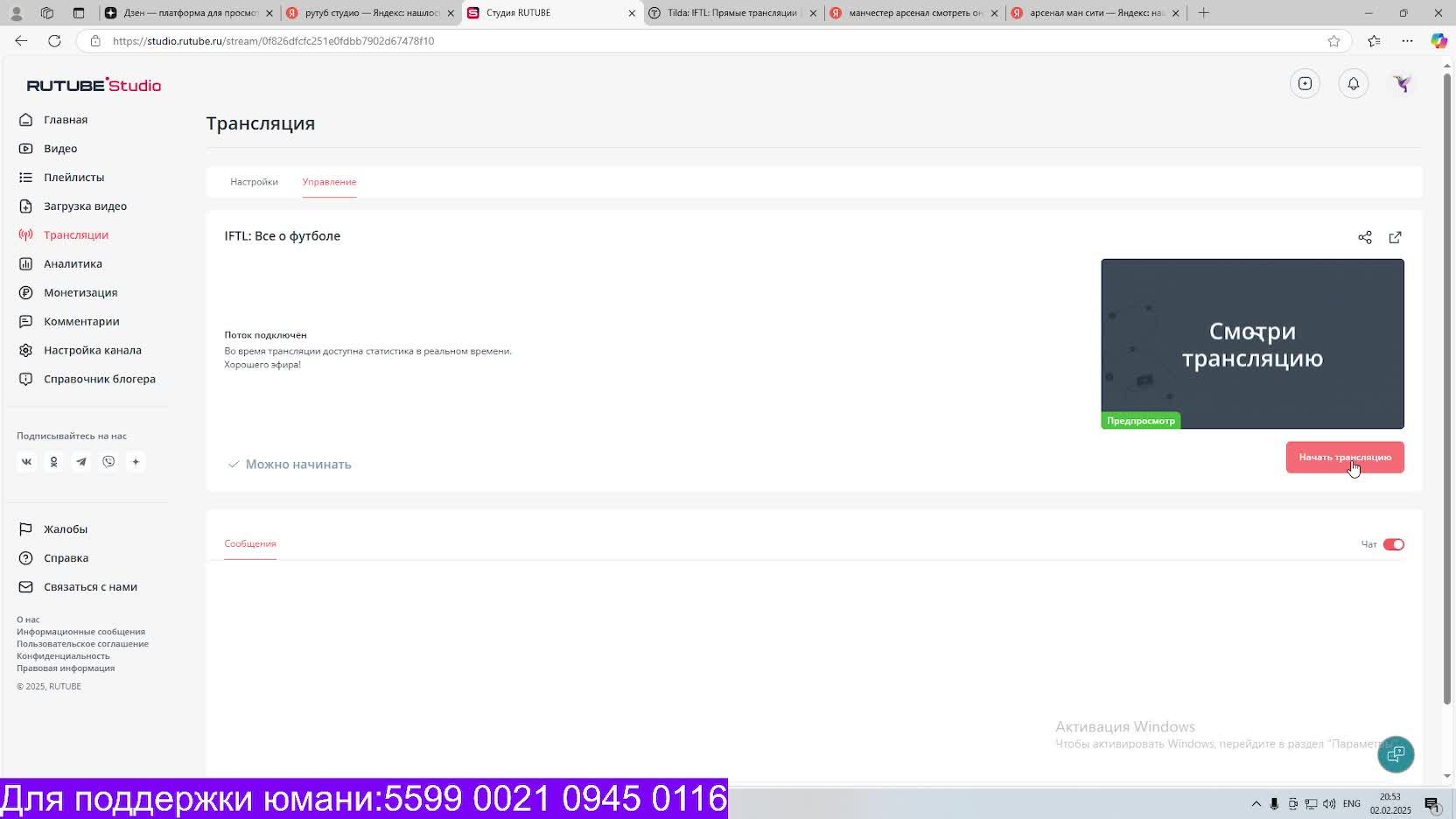
Task: Open browser settings and more menu
Action: click(x=1407, y=41)
